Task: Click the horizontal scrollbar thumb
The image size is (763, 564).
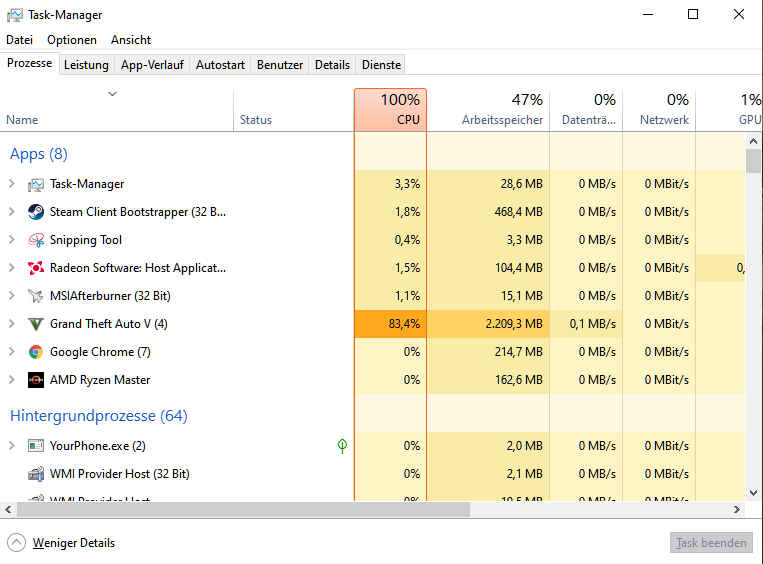Action: tap(243, 509)
